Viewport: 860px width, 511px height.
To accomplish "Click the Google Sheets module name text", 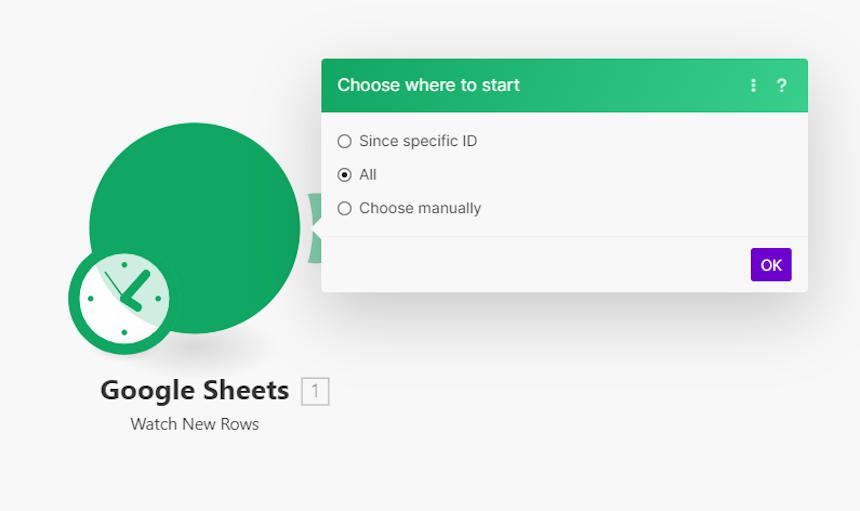I will 195,390.
